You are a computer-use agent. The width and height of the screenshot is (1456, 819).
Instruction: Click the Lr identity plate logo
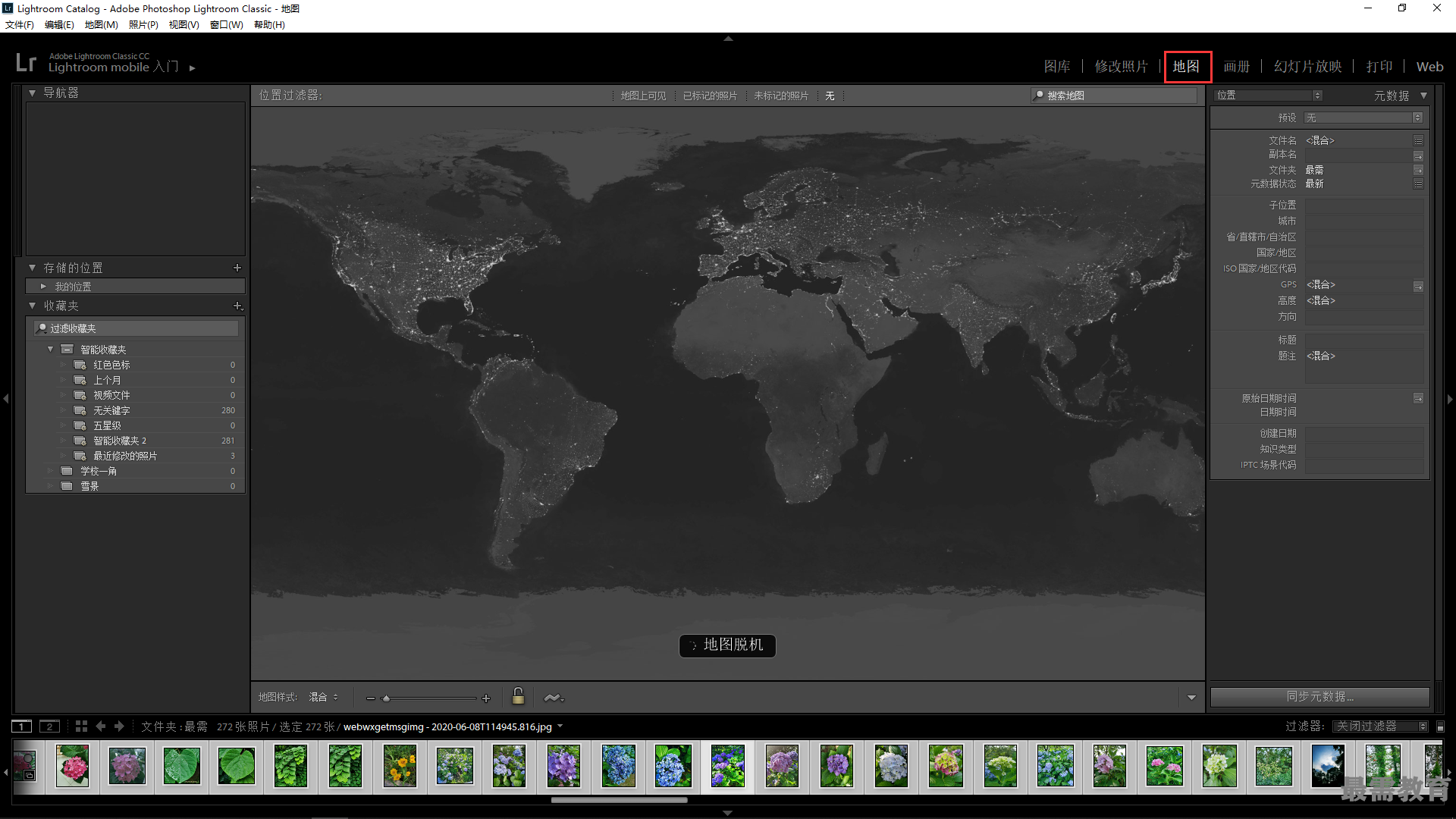26,62
